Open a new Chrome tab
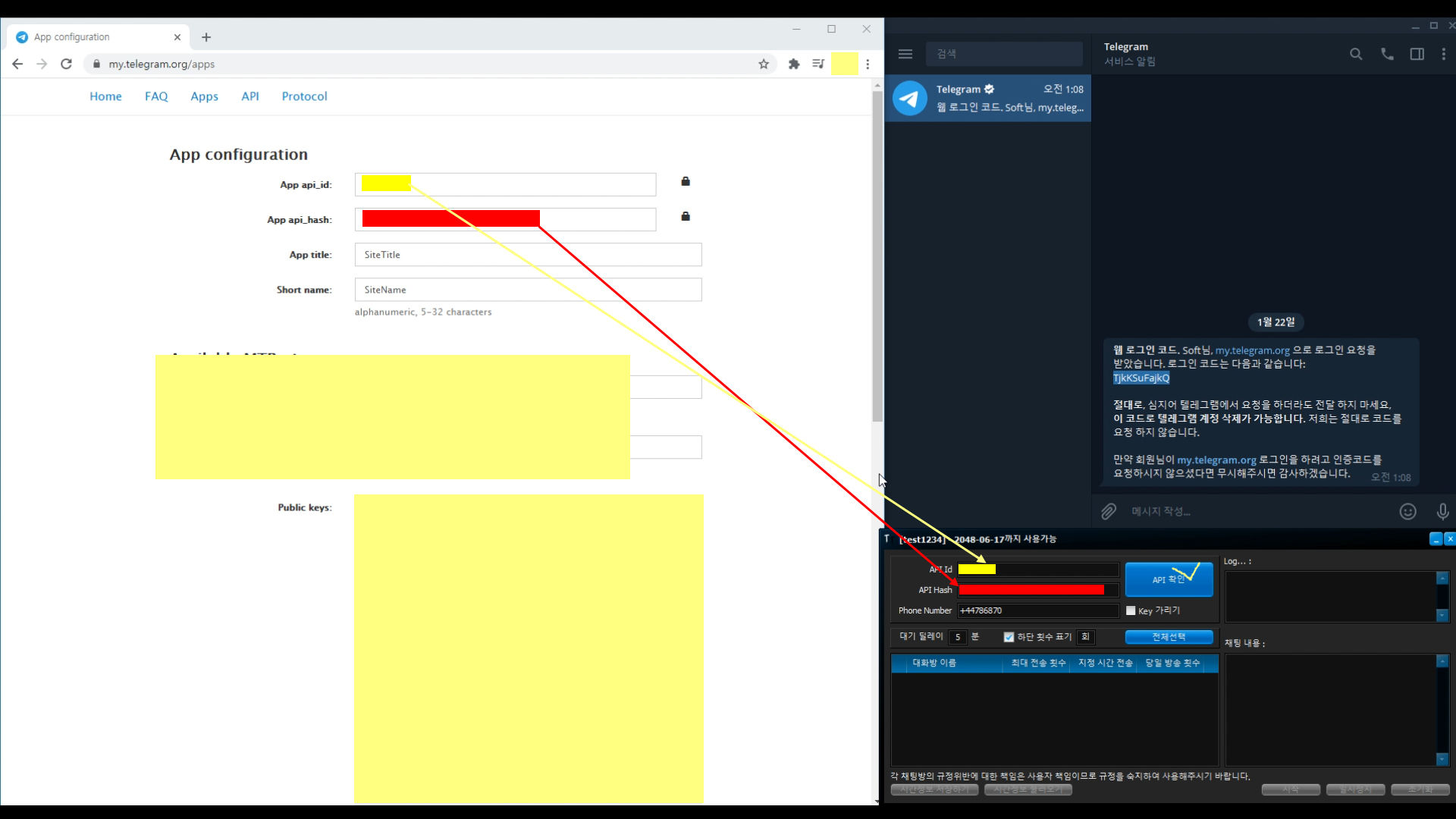The height and width of the screenshot is (819, 1456). [x=206, y=37]
